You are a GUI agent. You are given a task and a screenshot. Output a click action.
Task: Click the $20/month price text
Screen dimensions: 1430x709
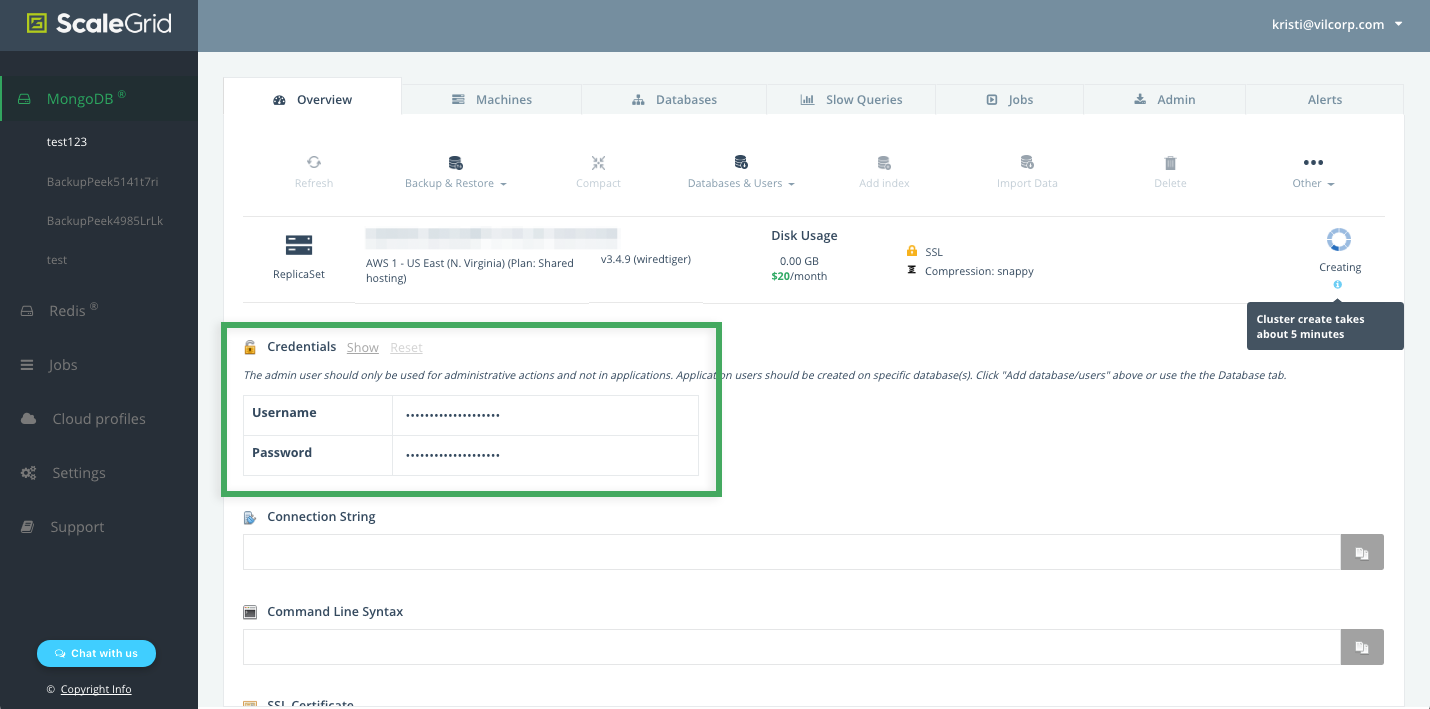(799, 276)
